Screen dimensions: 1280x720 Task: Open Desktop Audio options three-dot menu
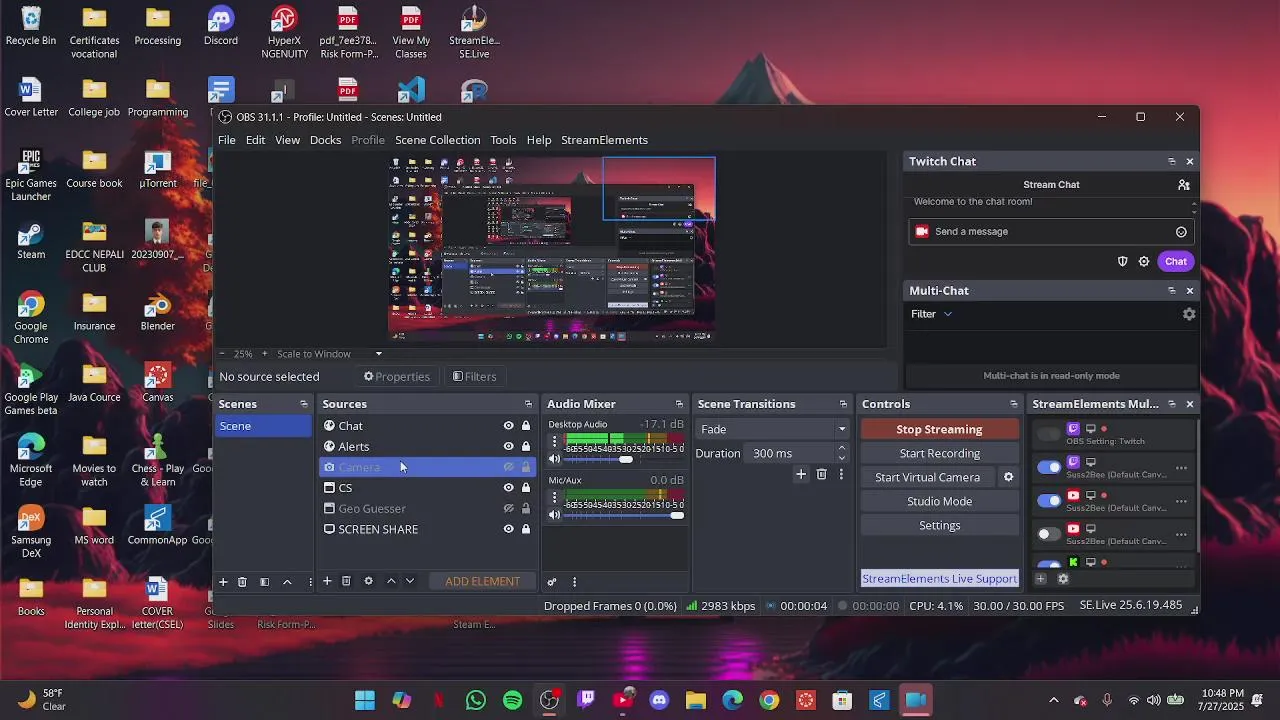(x=555, y=441)
